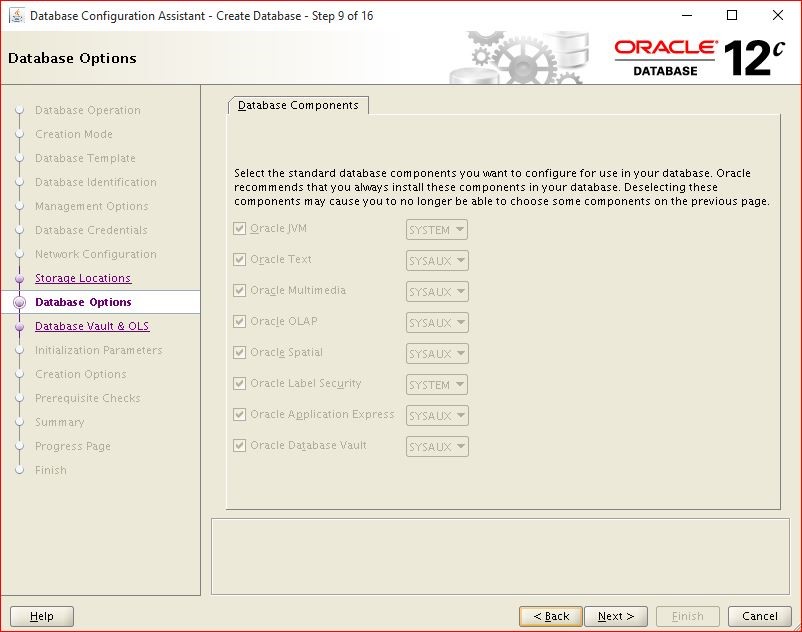Select the Database Options step

(x=83, y=302)
